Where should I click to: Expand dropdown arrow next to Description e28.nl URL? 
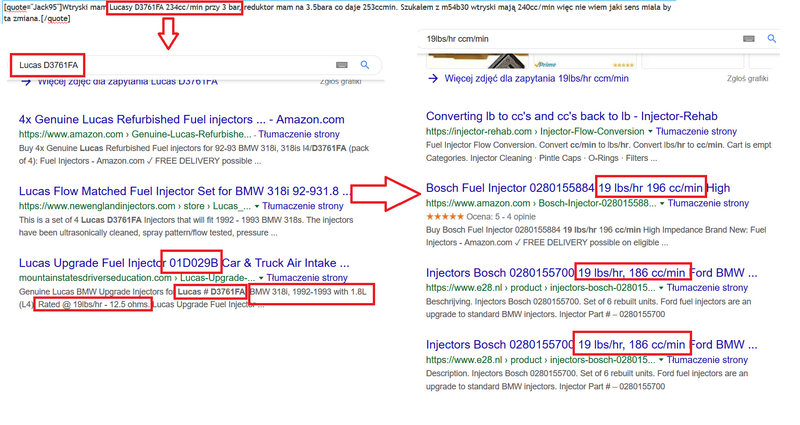pyautogui.click(x=661, y=360)
